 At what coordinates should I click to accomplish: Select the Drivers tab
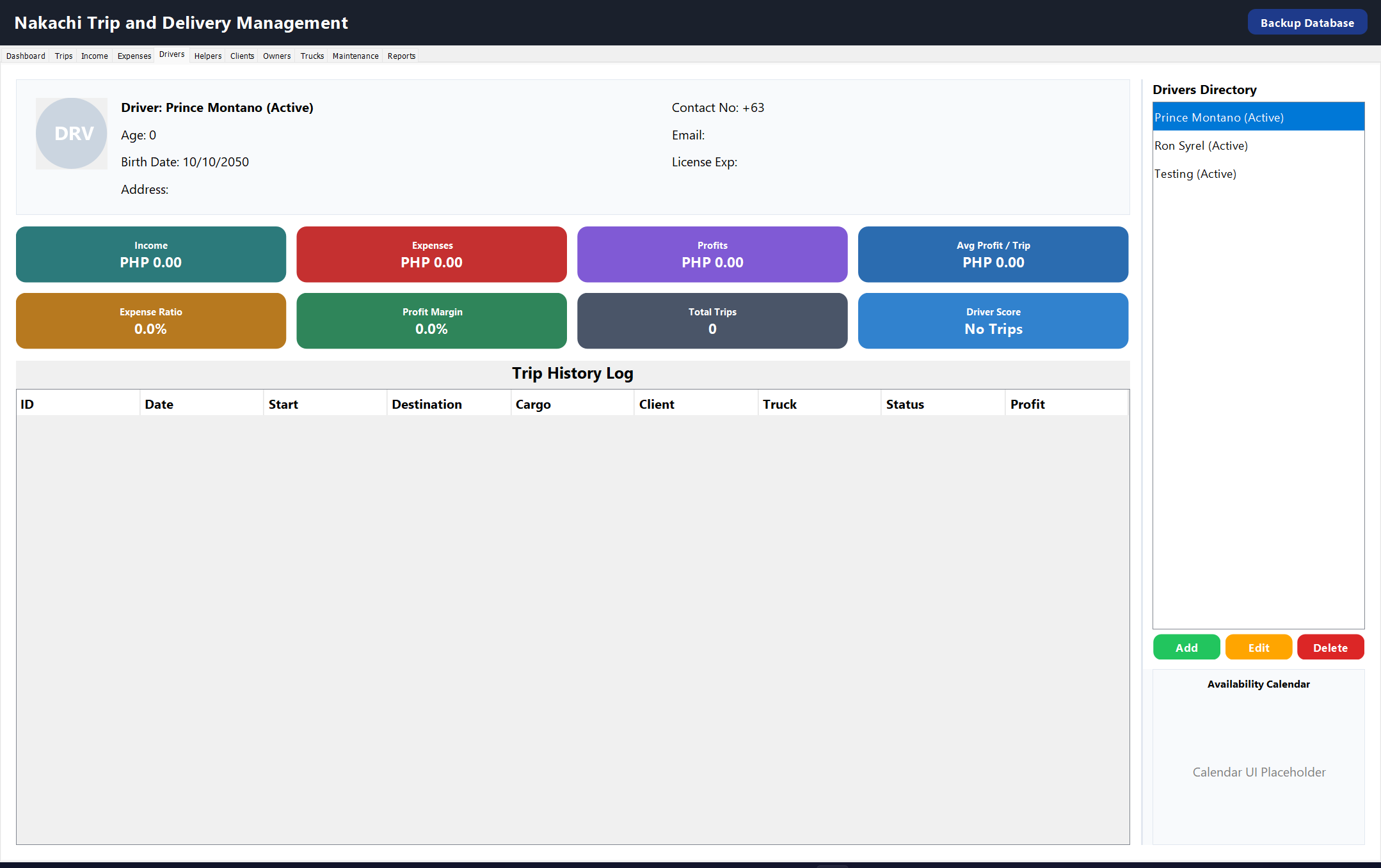pyautogui.click(x=172, y=55)
